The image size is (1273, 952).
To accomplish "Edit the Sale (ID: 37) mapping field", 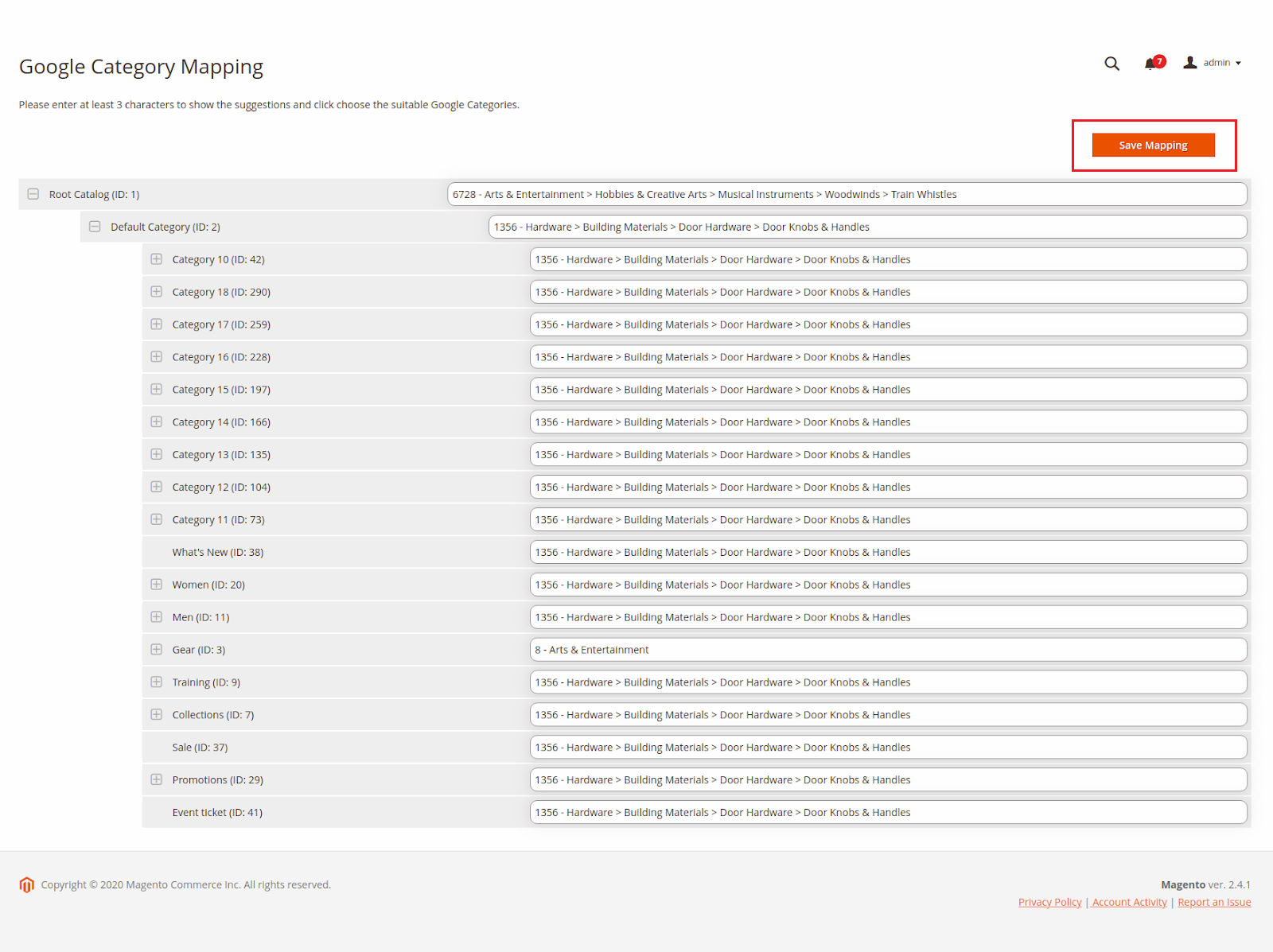I will (889, 748).
